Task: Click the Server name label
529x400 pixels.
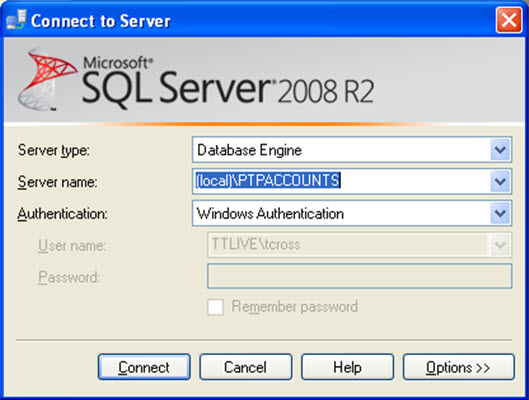Action: (x=57, y=182)
